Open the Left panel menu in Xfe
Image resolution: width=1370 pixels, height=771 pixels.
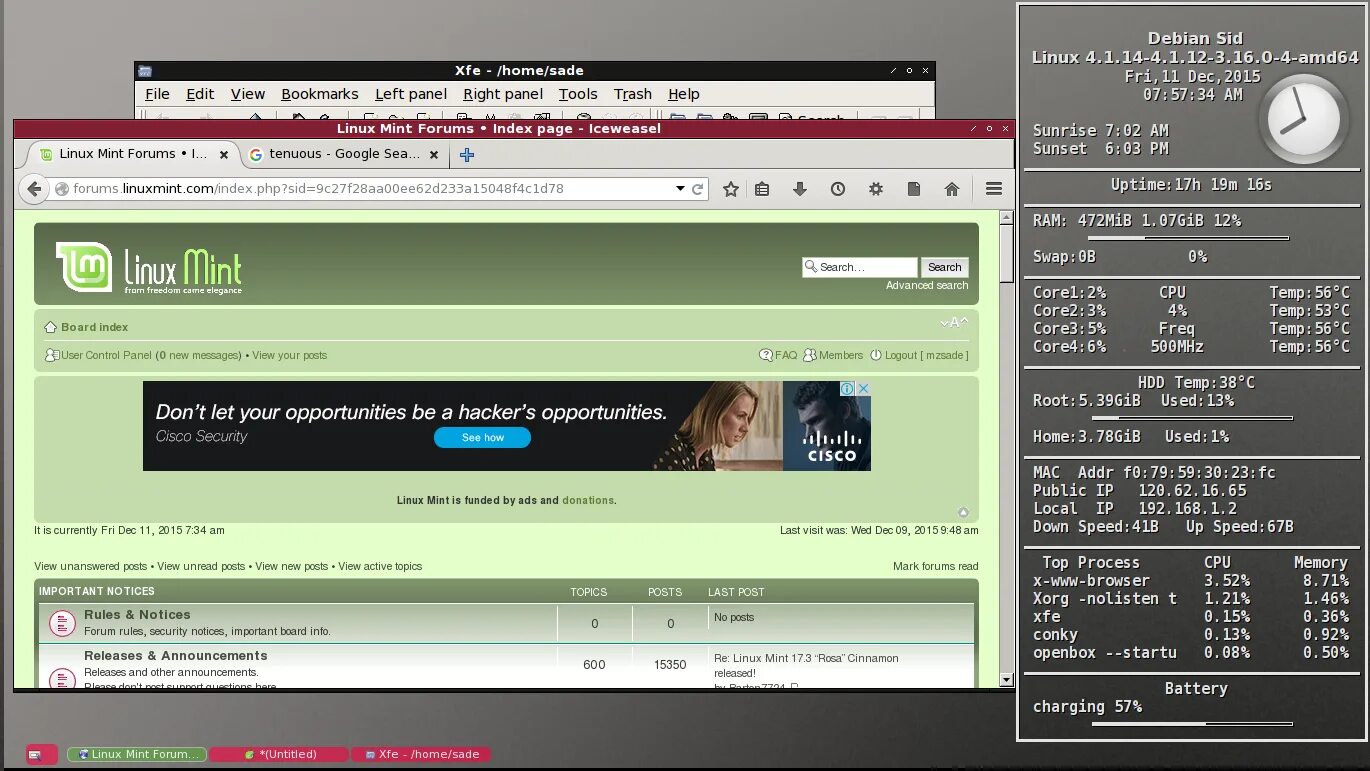[411, 94]
